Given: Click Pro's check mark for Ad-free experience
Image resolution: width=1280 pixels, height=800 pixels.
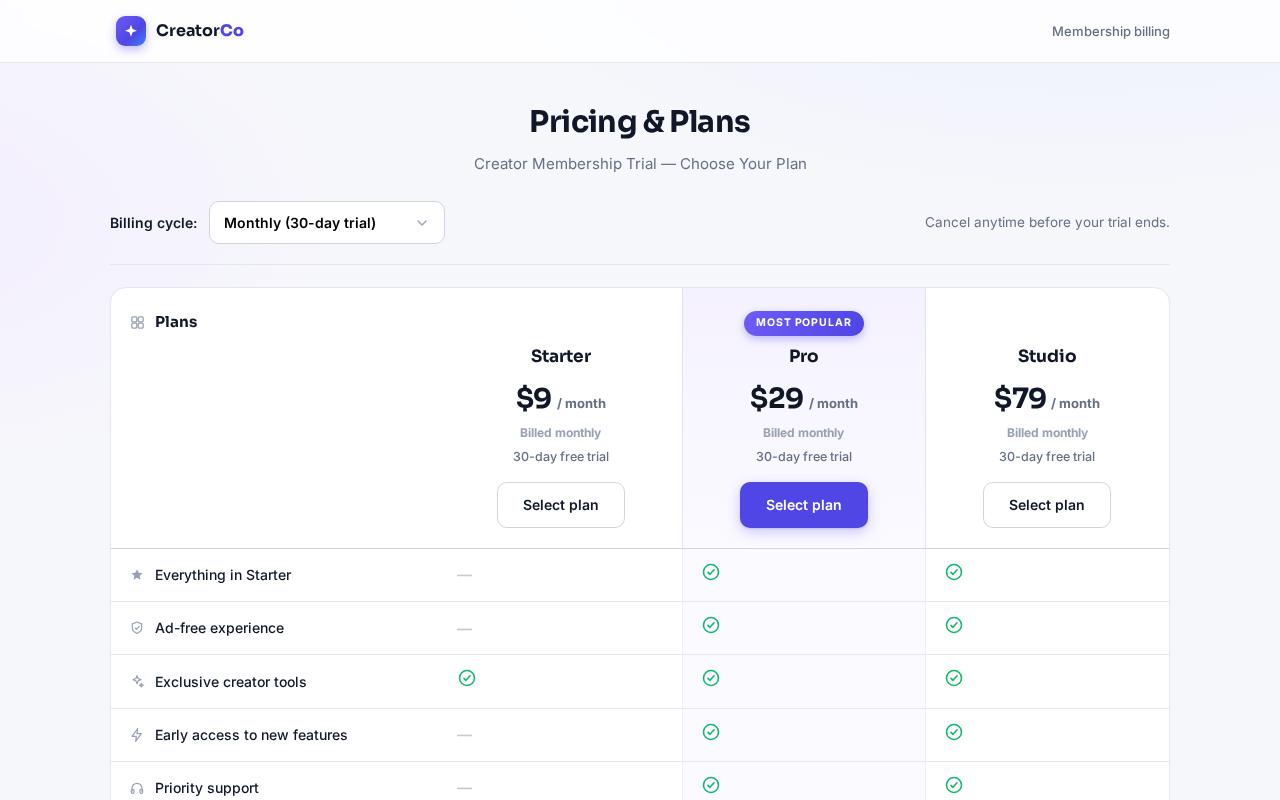Looking at the screenshot, I should pos(711,625).
